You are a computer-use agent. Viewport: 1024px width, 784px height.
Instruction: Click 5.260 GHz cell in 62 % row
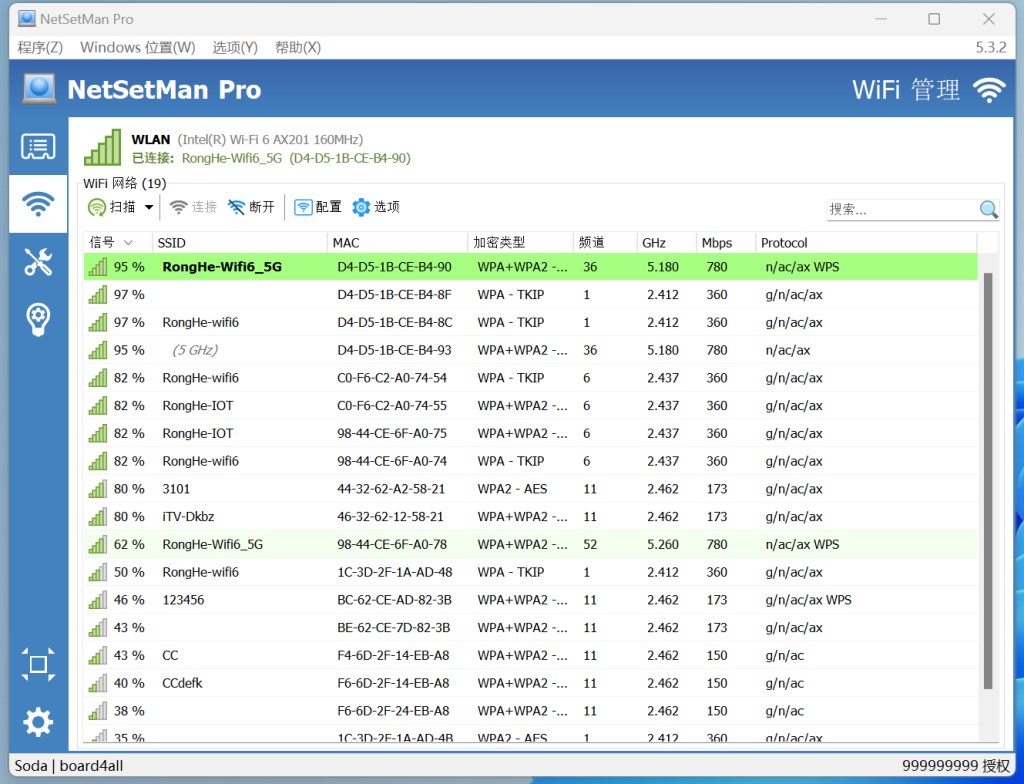click(x=663, y=544)
